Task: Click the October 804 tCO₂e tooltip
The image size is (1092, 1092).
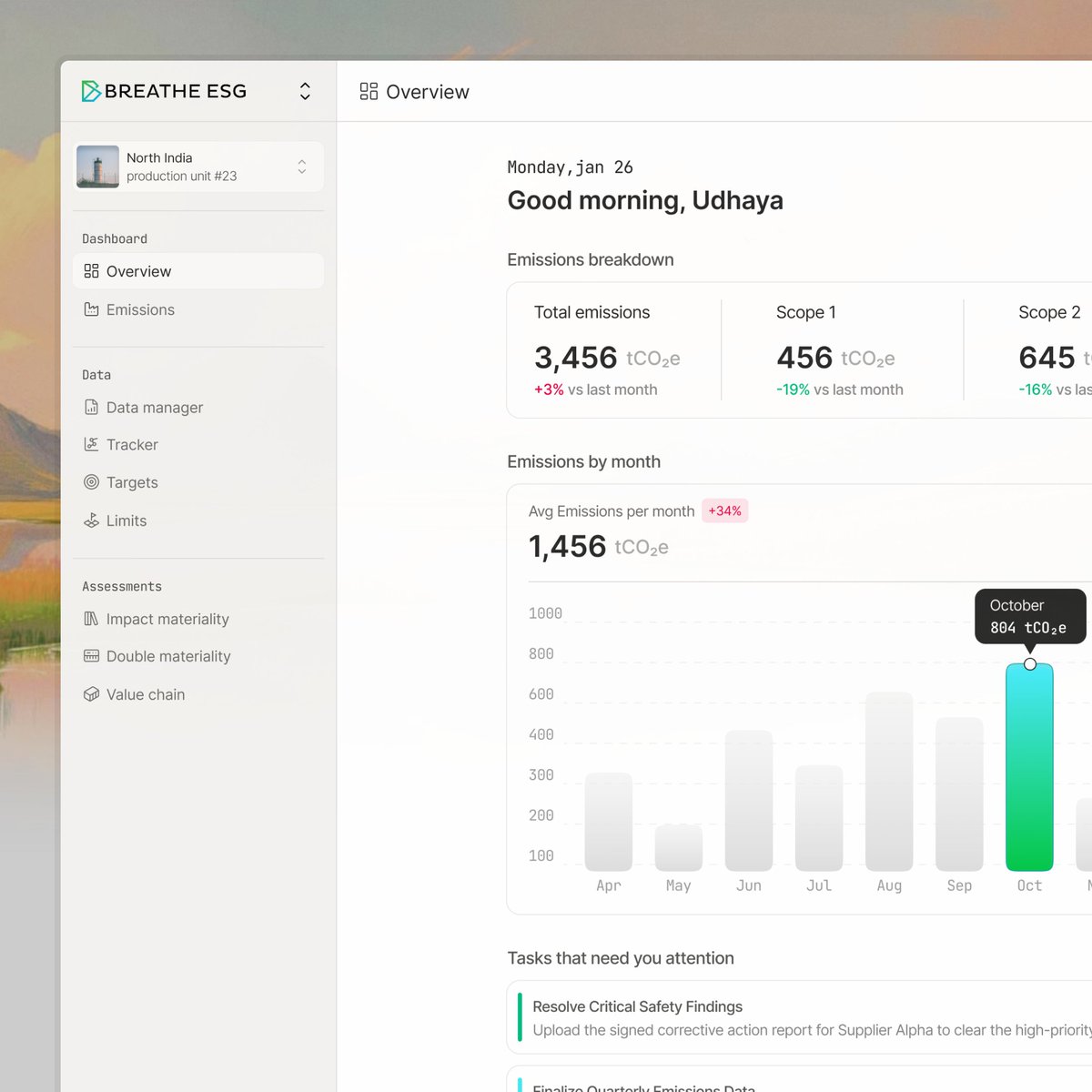Action: (1030, 616)
